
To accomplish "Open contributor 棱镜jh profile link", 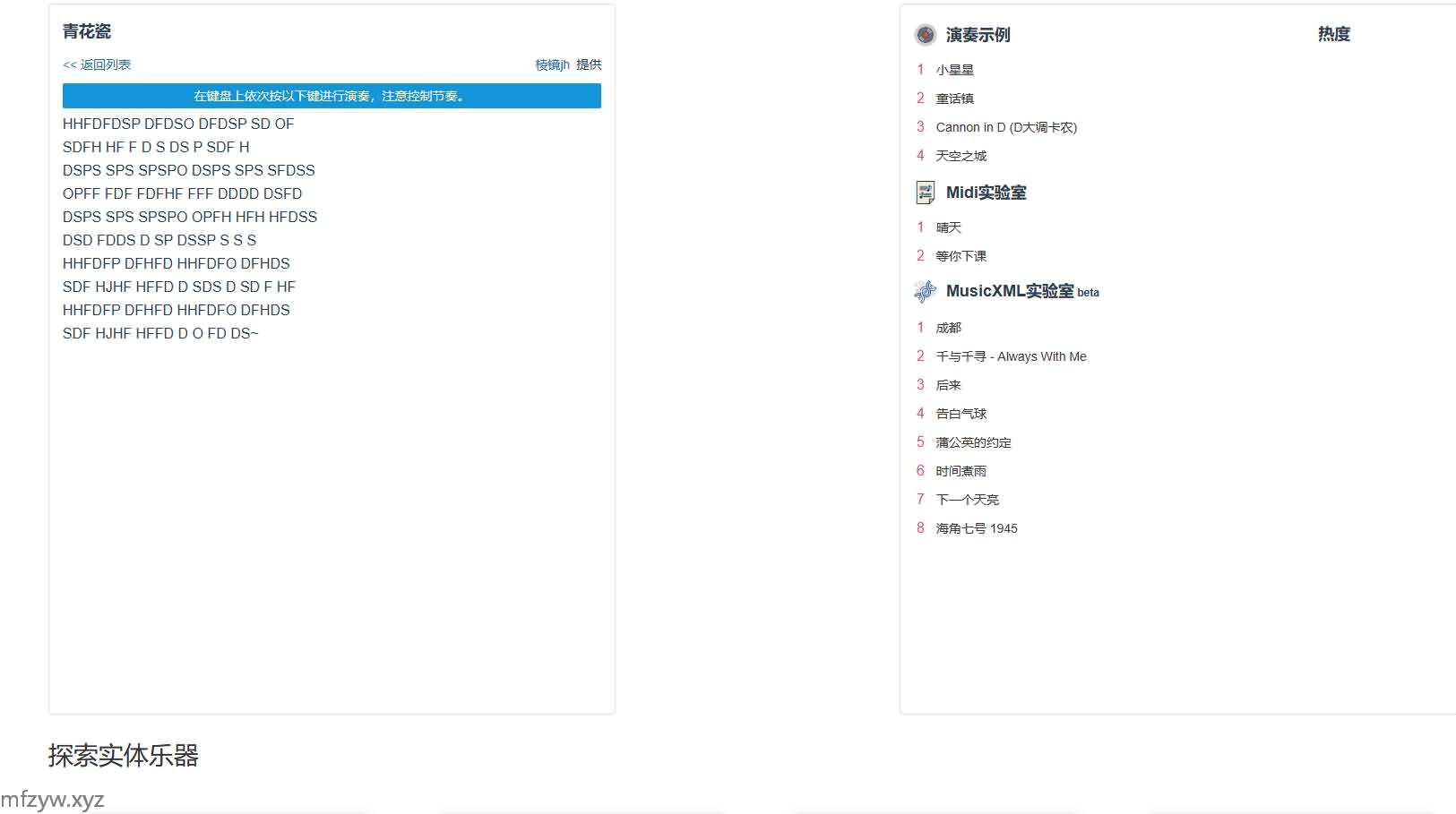I will (552, 64).
